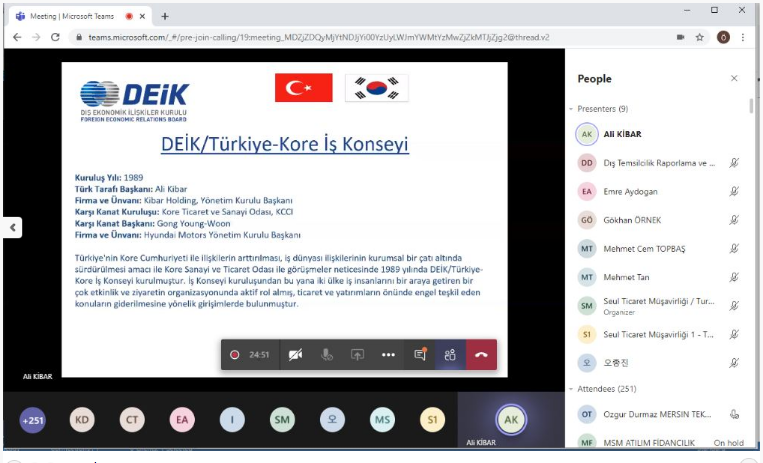Click the recording indicator red dot
This screenshot has height=463, width=763.
coord(235,355)
